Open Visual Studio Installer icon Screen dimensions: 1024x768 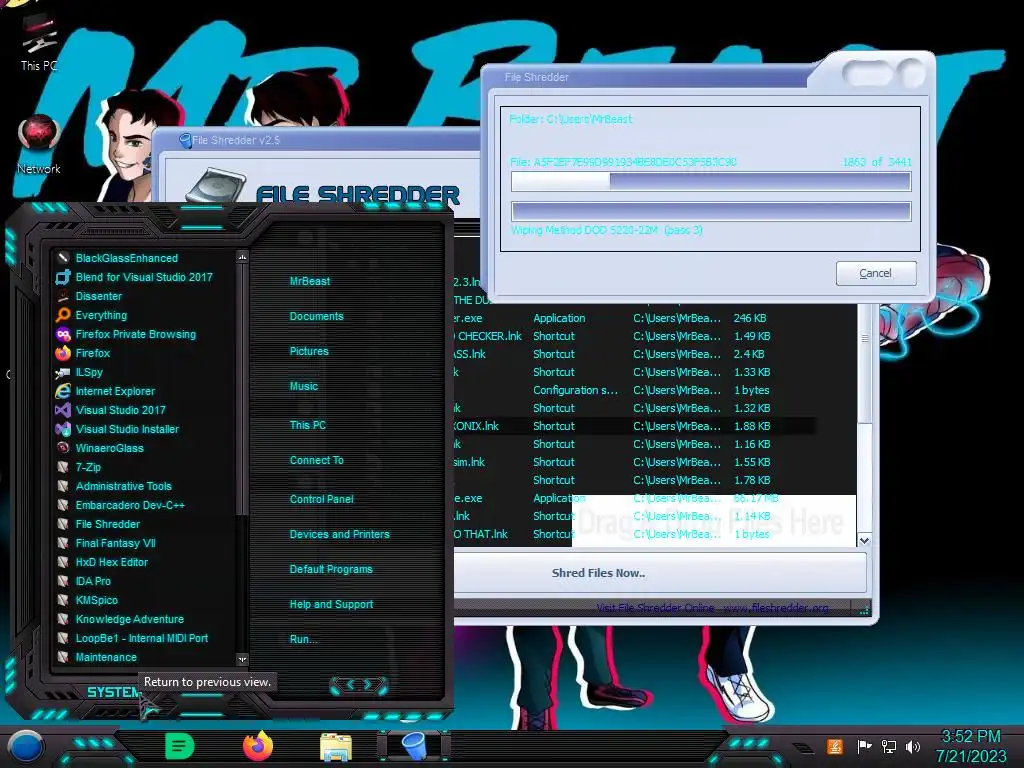coord(63,428)
